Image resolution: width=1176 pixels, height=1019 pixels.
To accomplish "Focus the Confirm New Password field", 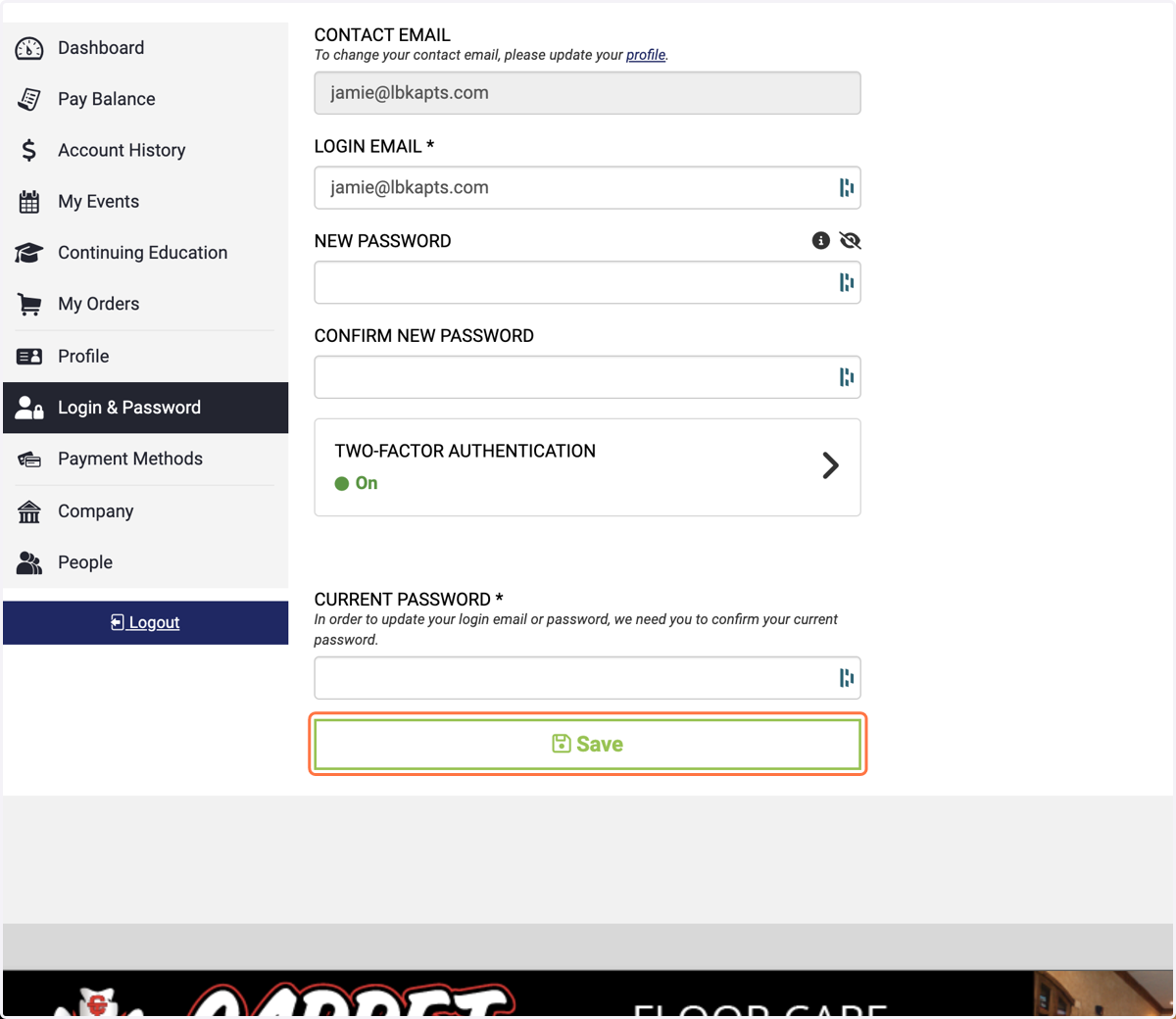I will [588, 377].
